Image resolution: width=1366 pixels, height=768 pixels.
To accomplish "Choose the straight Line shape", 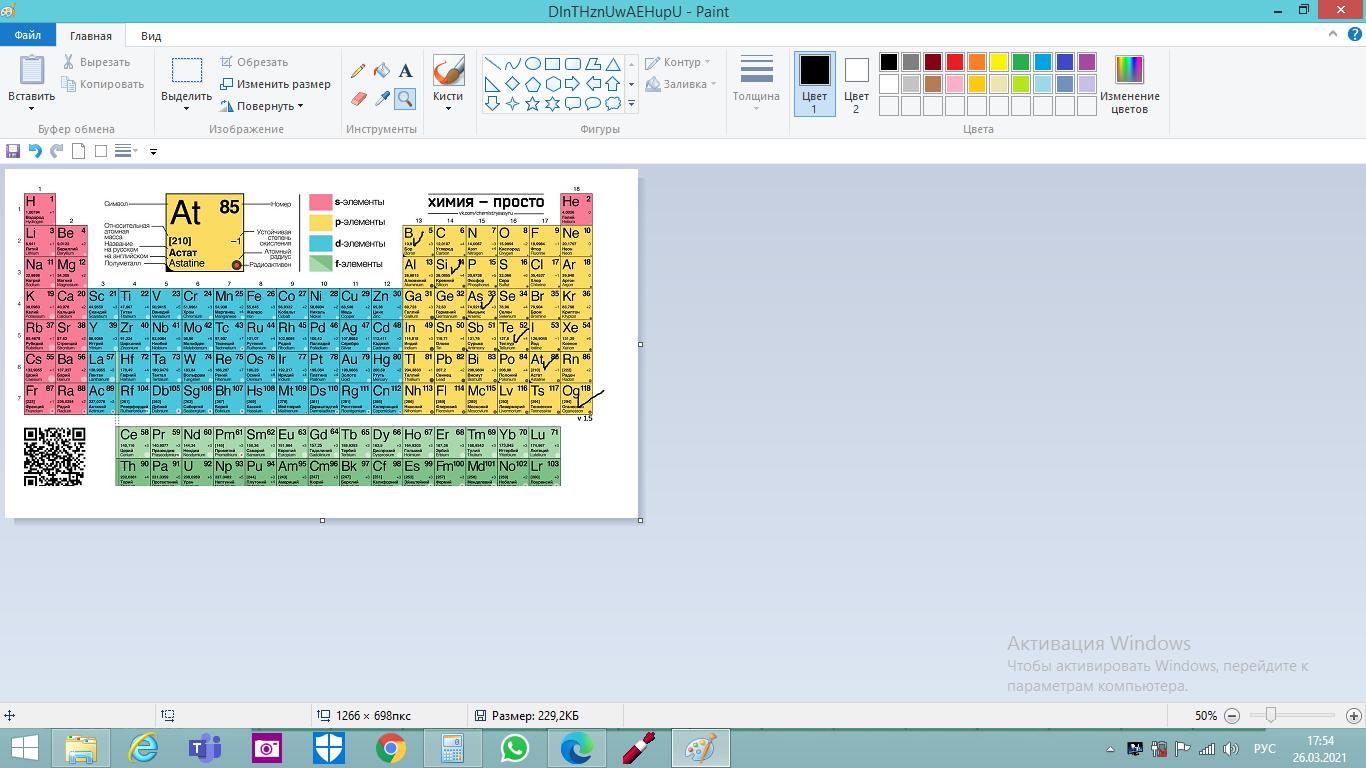I will click(x=493, y=64).
